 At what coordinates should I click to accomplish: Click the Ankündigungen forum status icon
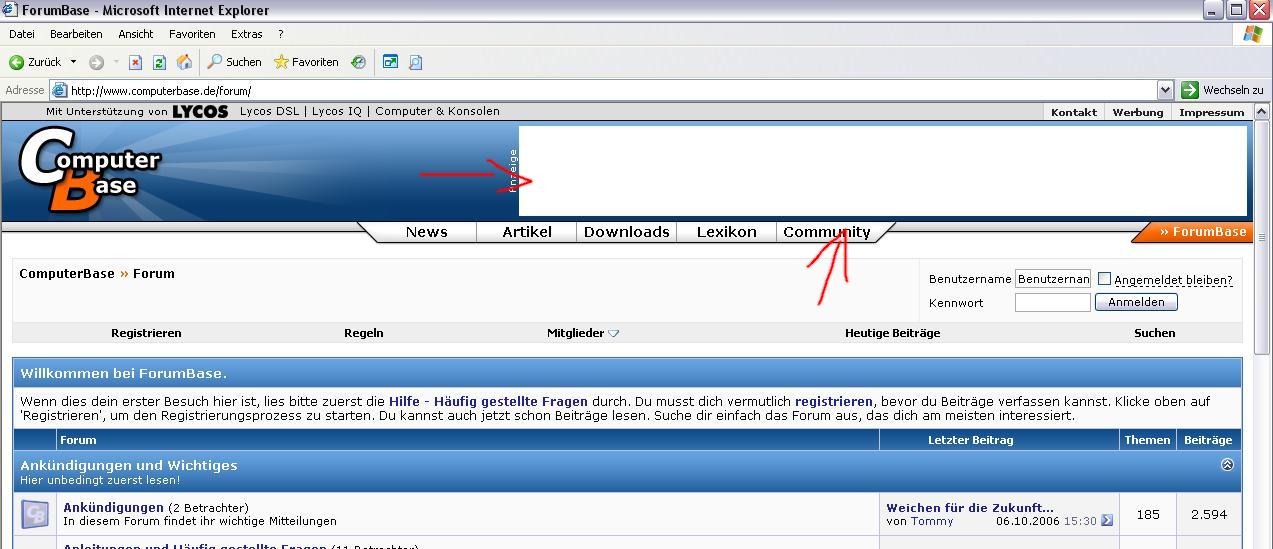coord(35,514)
